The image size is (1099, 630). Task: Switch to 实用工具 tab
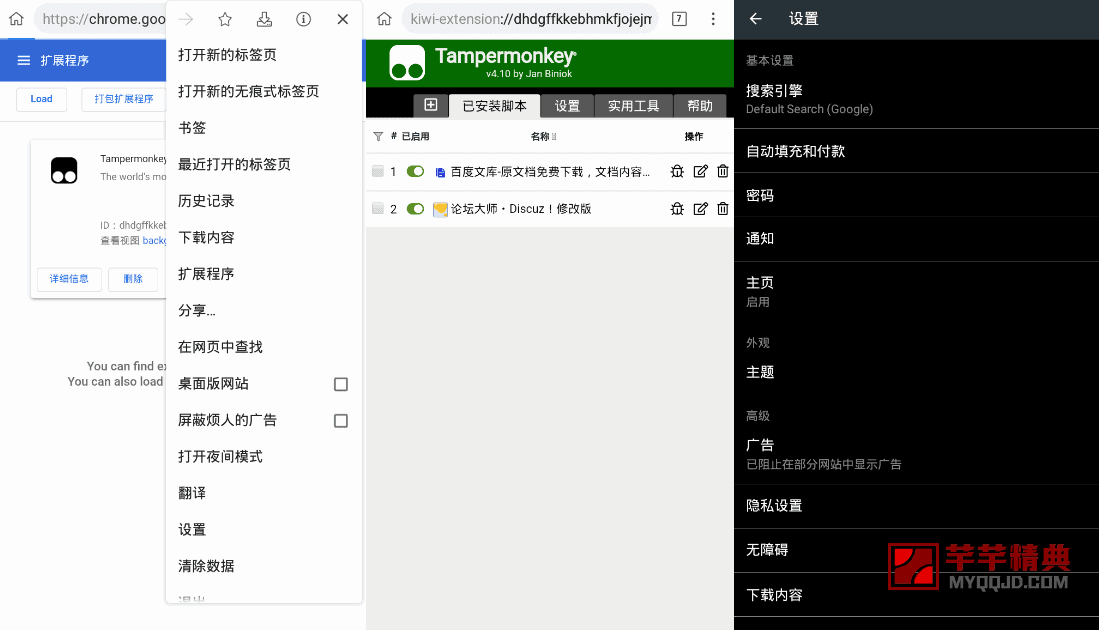point(633,106)
